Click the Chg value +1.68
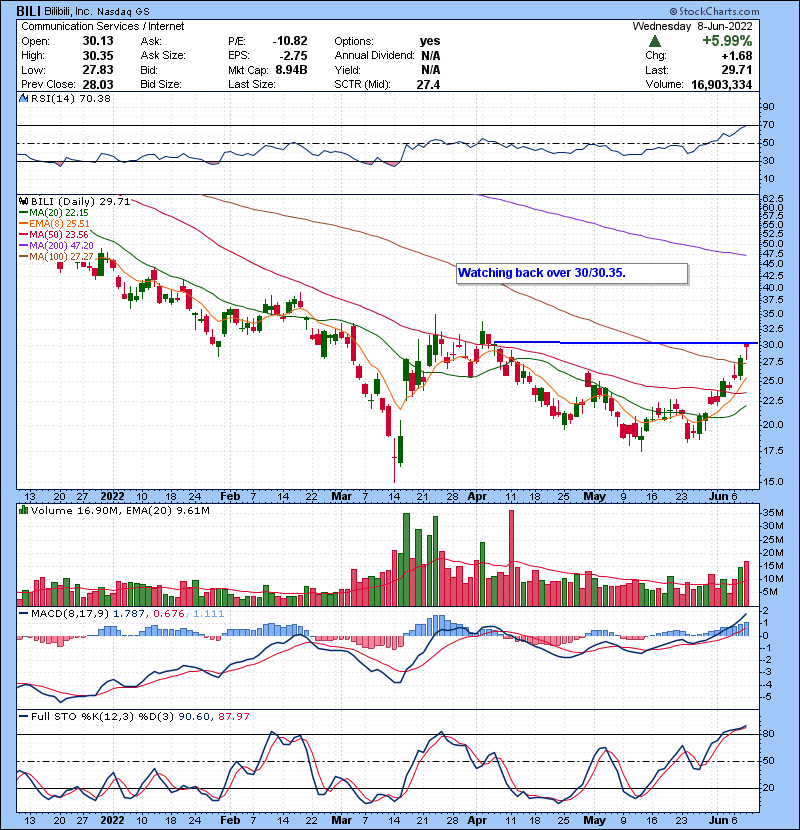This screenshot has height=830, width=800. (x=736, y=55)
